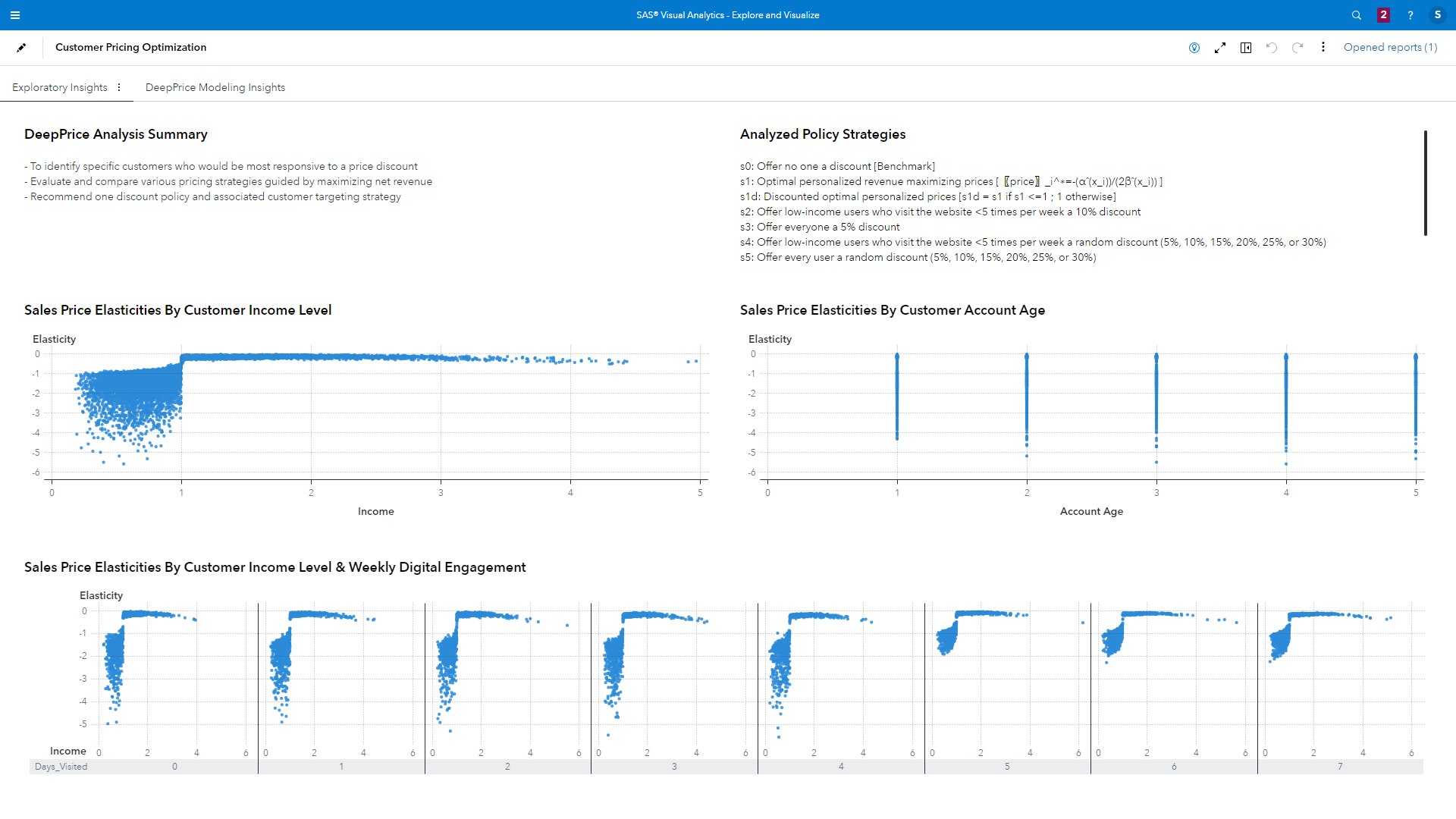
Task: Open report toolbar more options menu
Action: point(1323,47)
